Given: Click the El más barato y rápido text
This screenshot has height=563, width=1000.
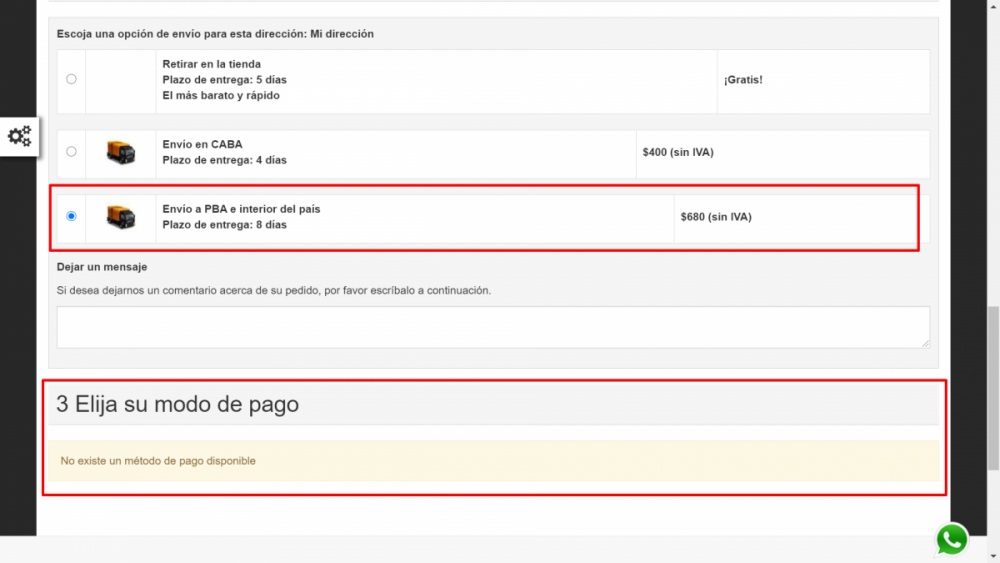Looking at the screenshot, I should click(x=221, y=96).
